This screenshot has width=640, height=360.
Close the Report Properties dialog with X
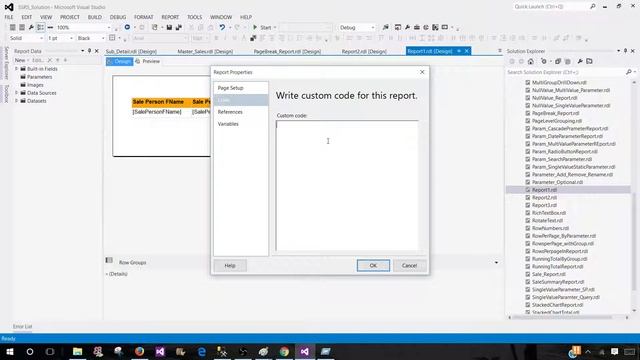(422, 72)
